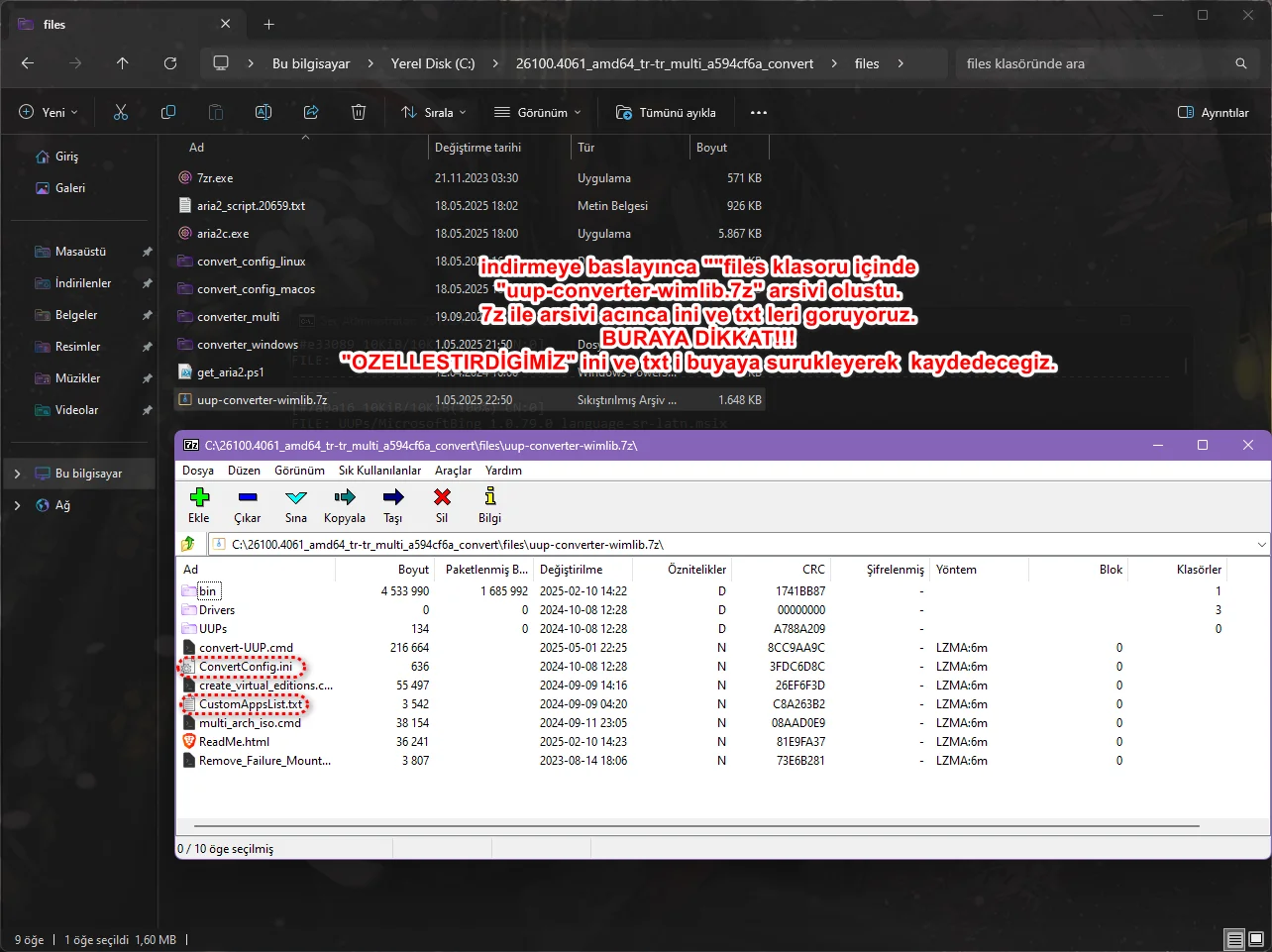Sort 7-Zip list by CRC column
The image size is (1272, 952).
coord(782,570)
